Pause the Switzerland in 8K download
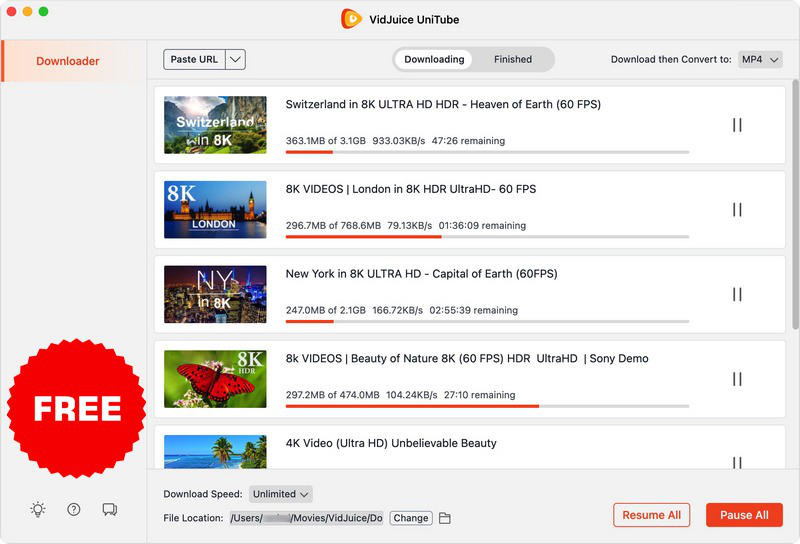The image size is (800, 544). (x=737, y=125)
